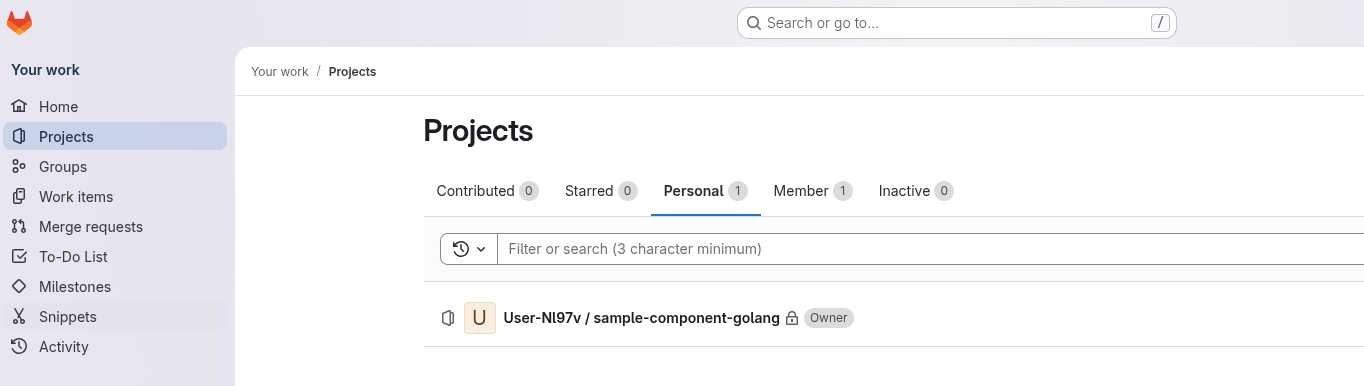Click the Home house icon in sidebar
This screenshot has height=386, width=1364.
tap(19, 106)
